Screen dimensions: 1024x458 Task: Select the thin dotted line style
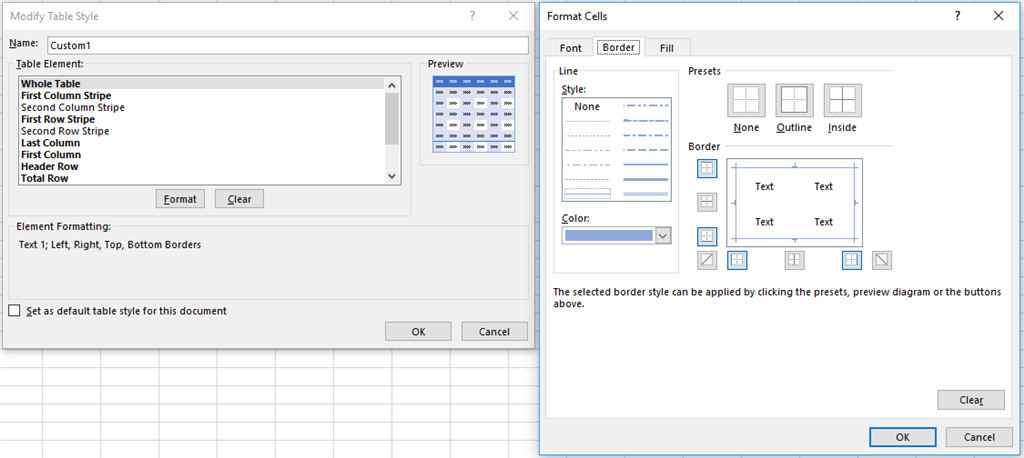(x=586, y=136)
